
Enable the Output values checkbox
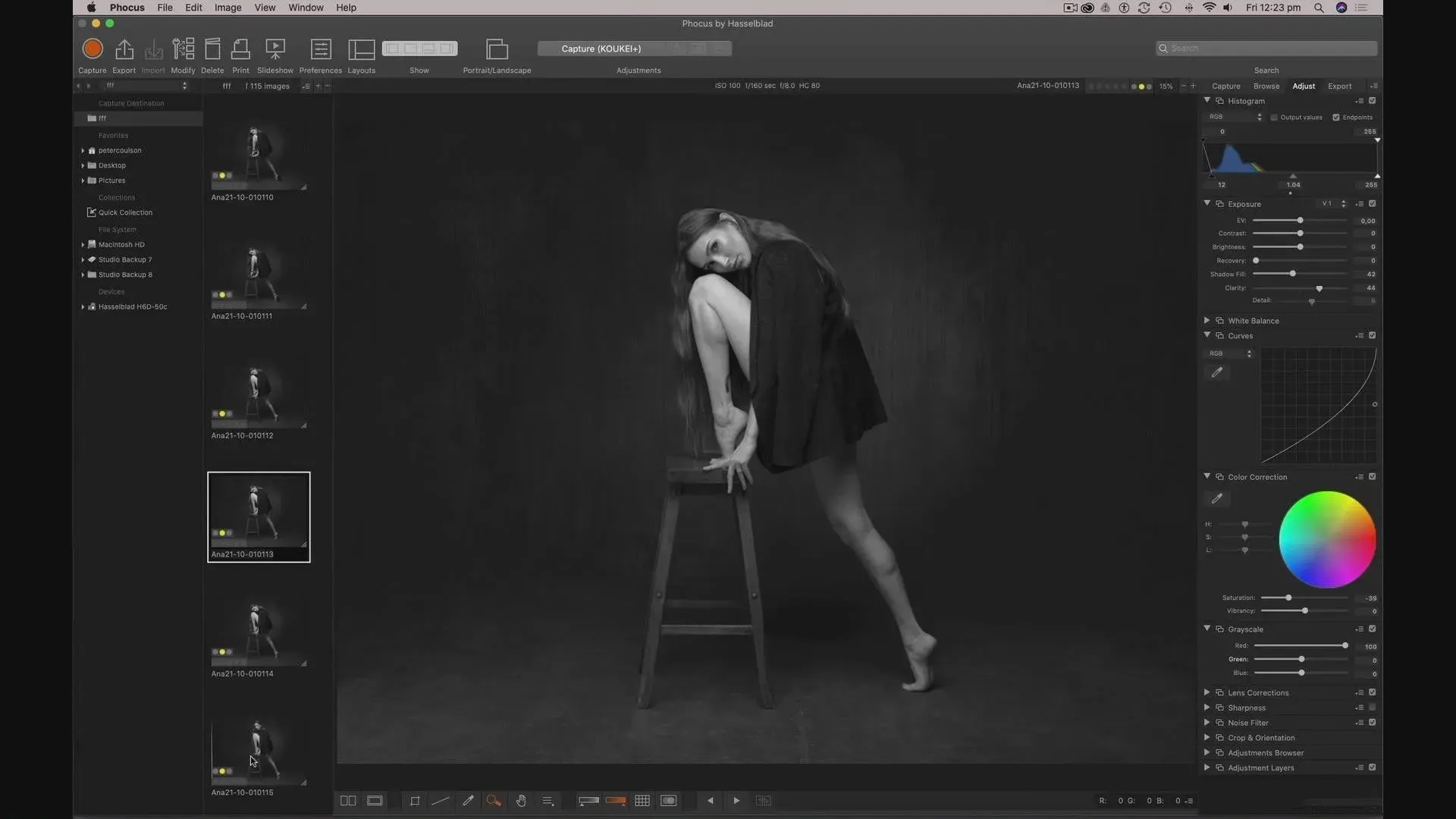pos(1274,118)
